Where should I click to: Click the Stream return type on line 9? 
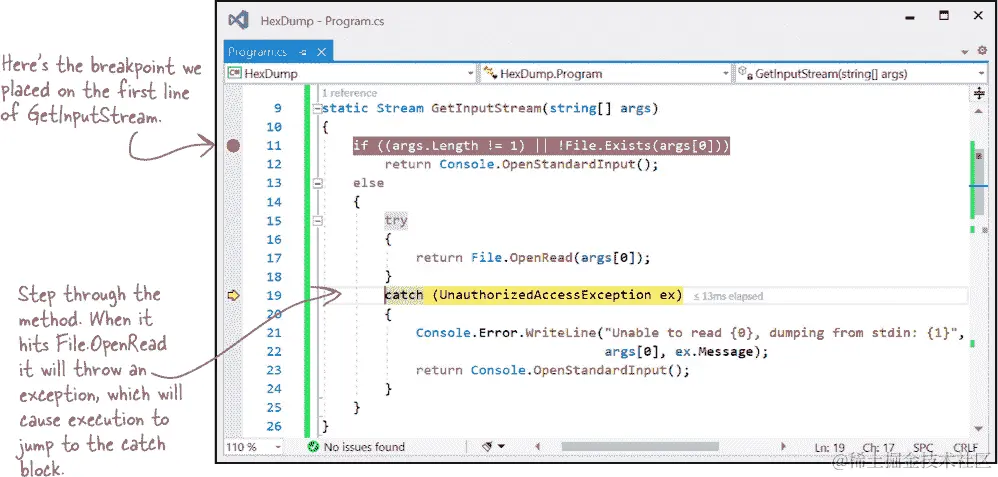coord(400,108)
